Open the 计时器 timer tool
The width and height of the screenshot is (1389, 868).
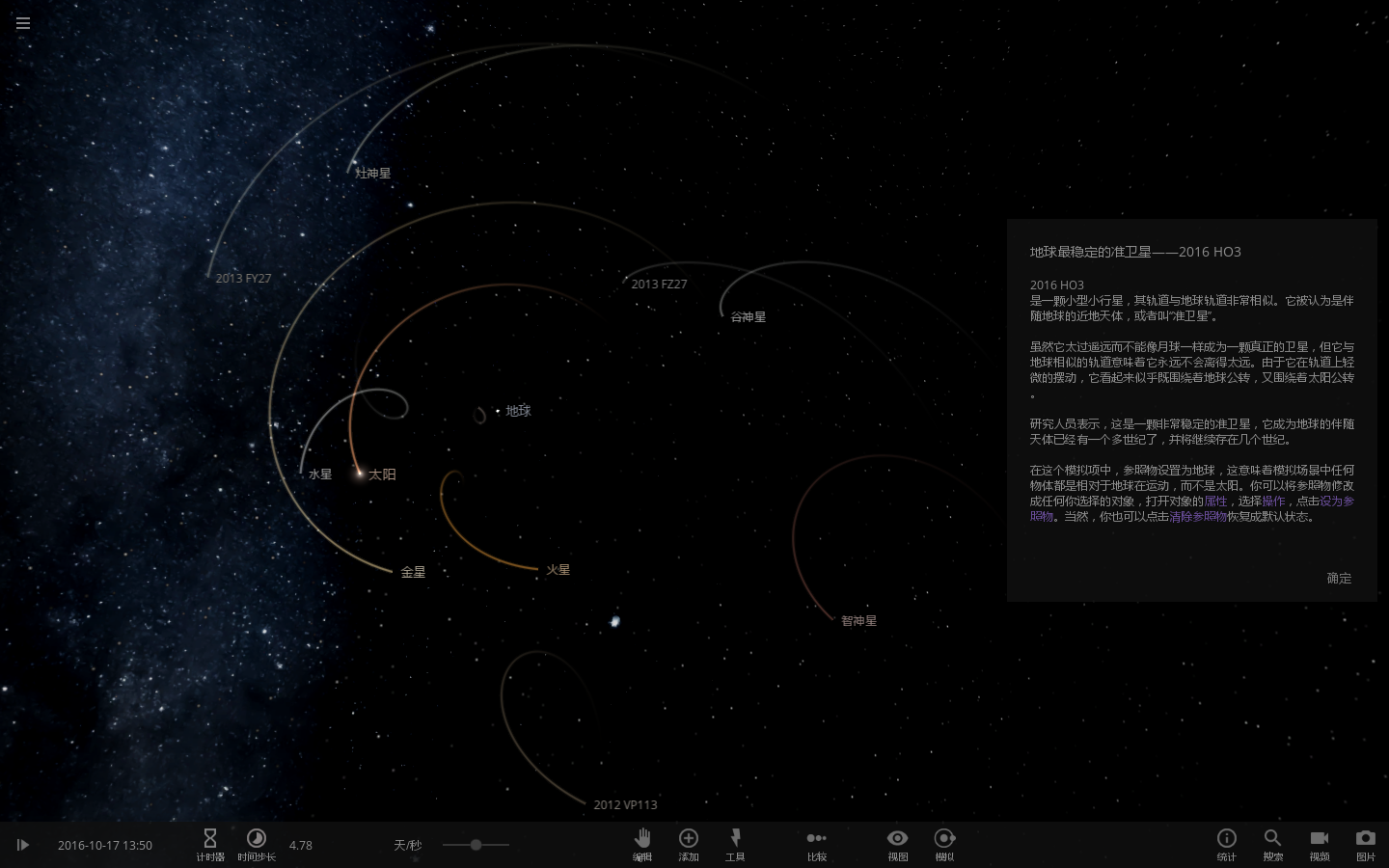[x=210, y=844]
